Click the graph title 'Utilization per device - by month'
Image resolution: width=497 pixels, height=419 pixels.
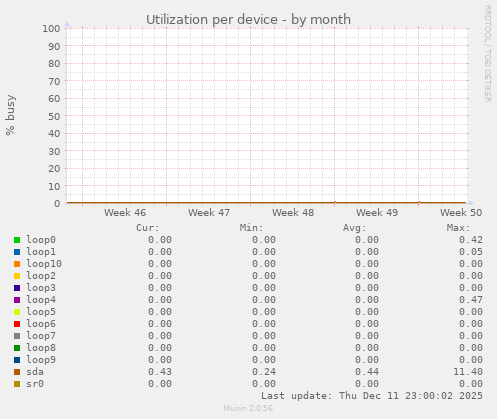coord(248,19)
